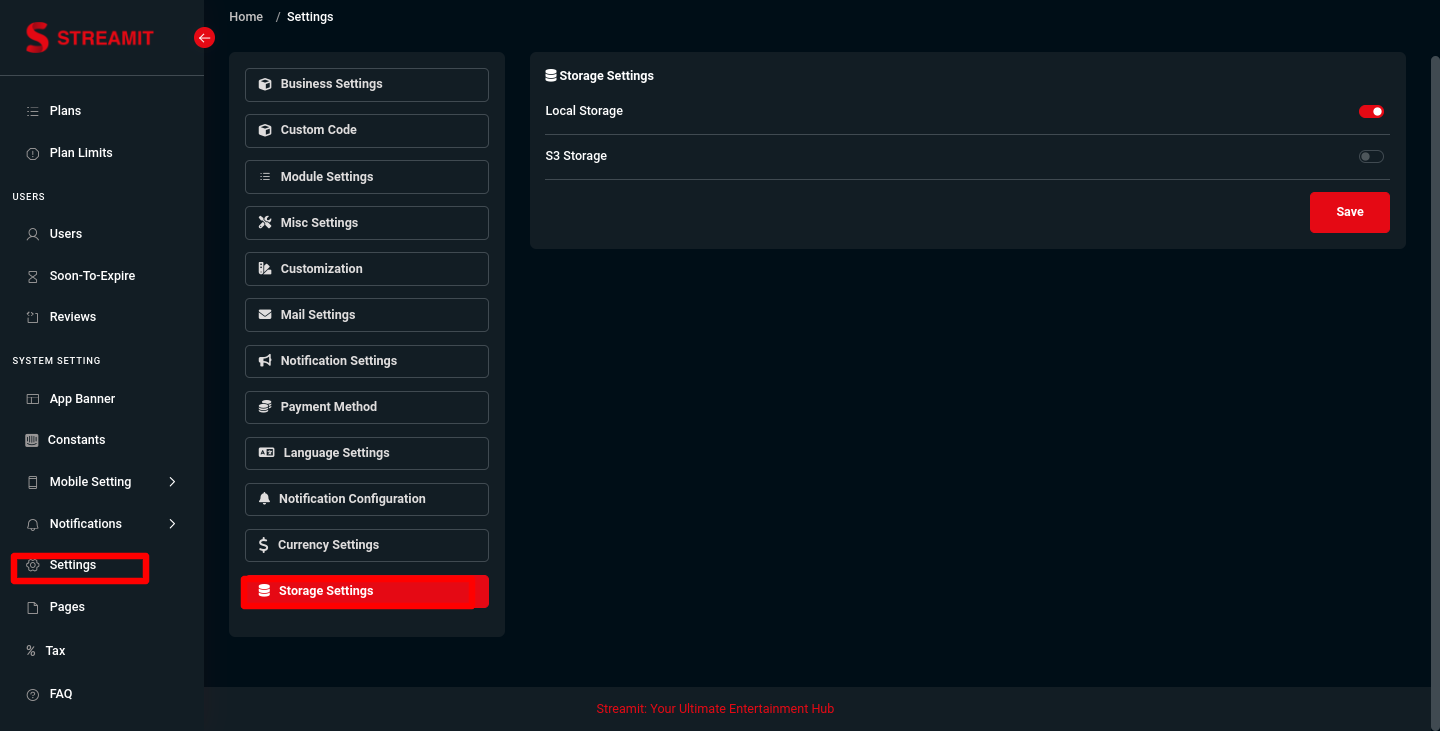Click the Pages document icon
The width and height of the screenshot is (1440, 731).
tap(32, 607)
